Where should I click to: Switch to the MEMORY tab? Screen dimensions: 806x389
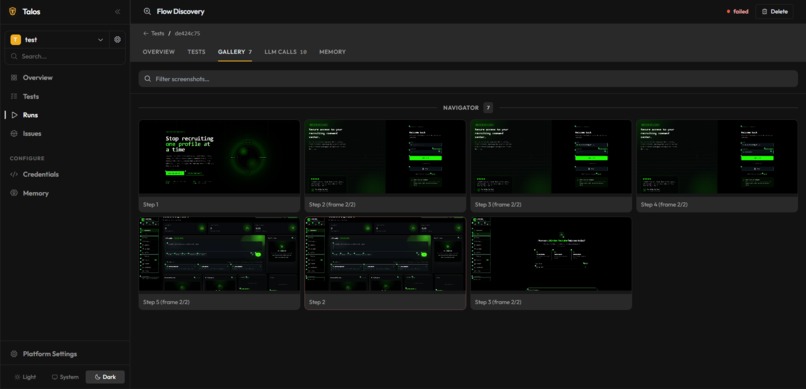[x=333, y=52]
